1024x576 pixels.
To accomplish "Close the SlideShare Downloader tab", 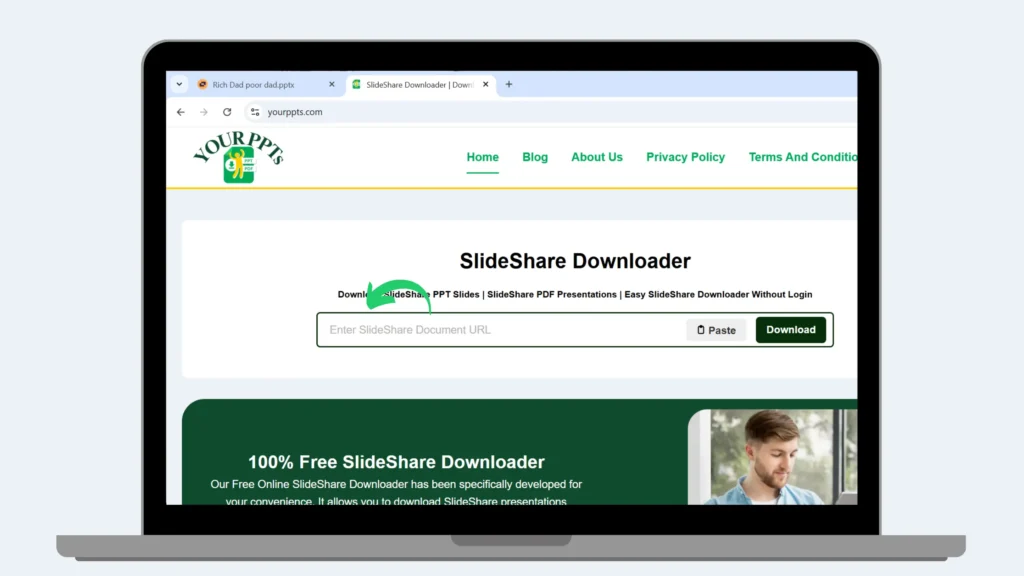I will point(485,84).
